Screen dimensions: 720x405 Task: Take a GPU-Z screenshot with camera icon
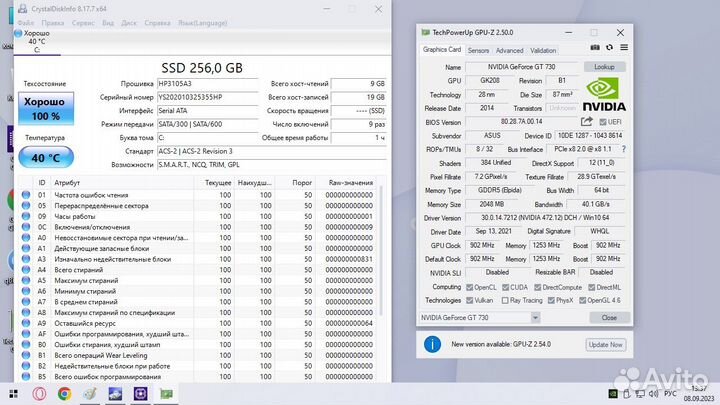pyautogui.click(x=595, y=47)
